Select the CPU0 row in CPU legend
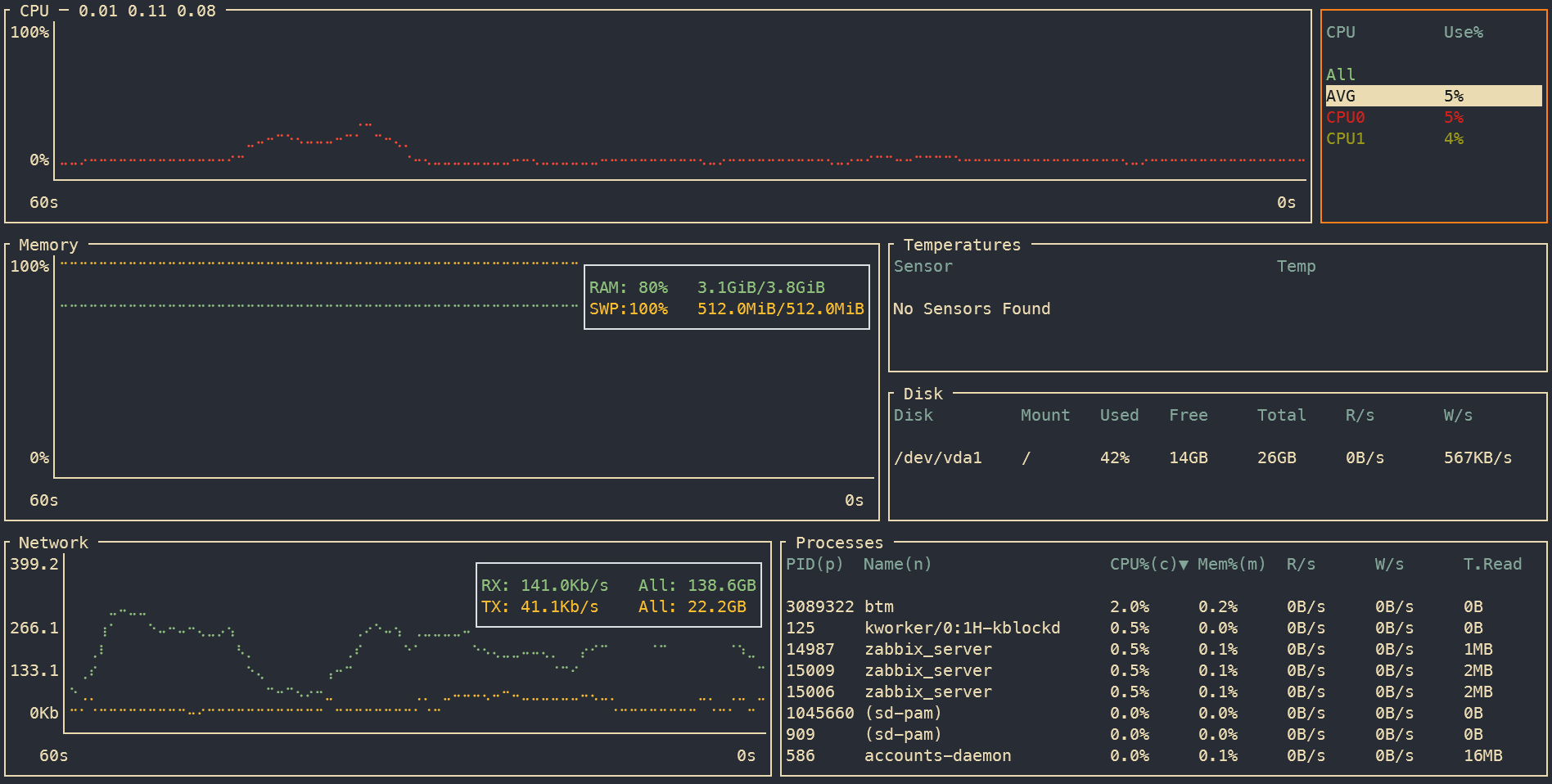The height and width of the screenshot is (784, 1552). pos(1434,117)
